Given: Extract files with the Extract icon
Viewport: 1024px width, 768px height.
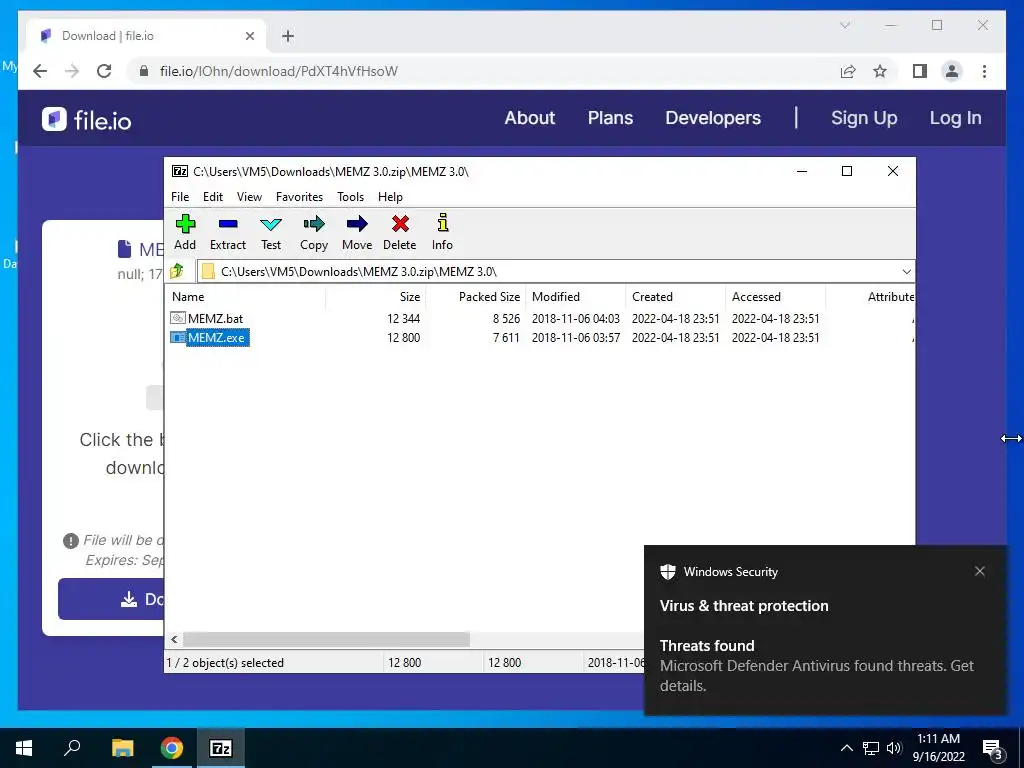Looking at the screenshot, I should (x=228, y=225).
